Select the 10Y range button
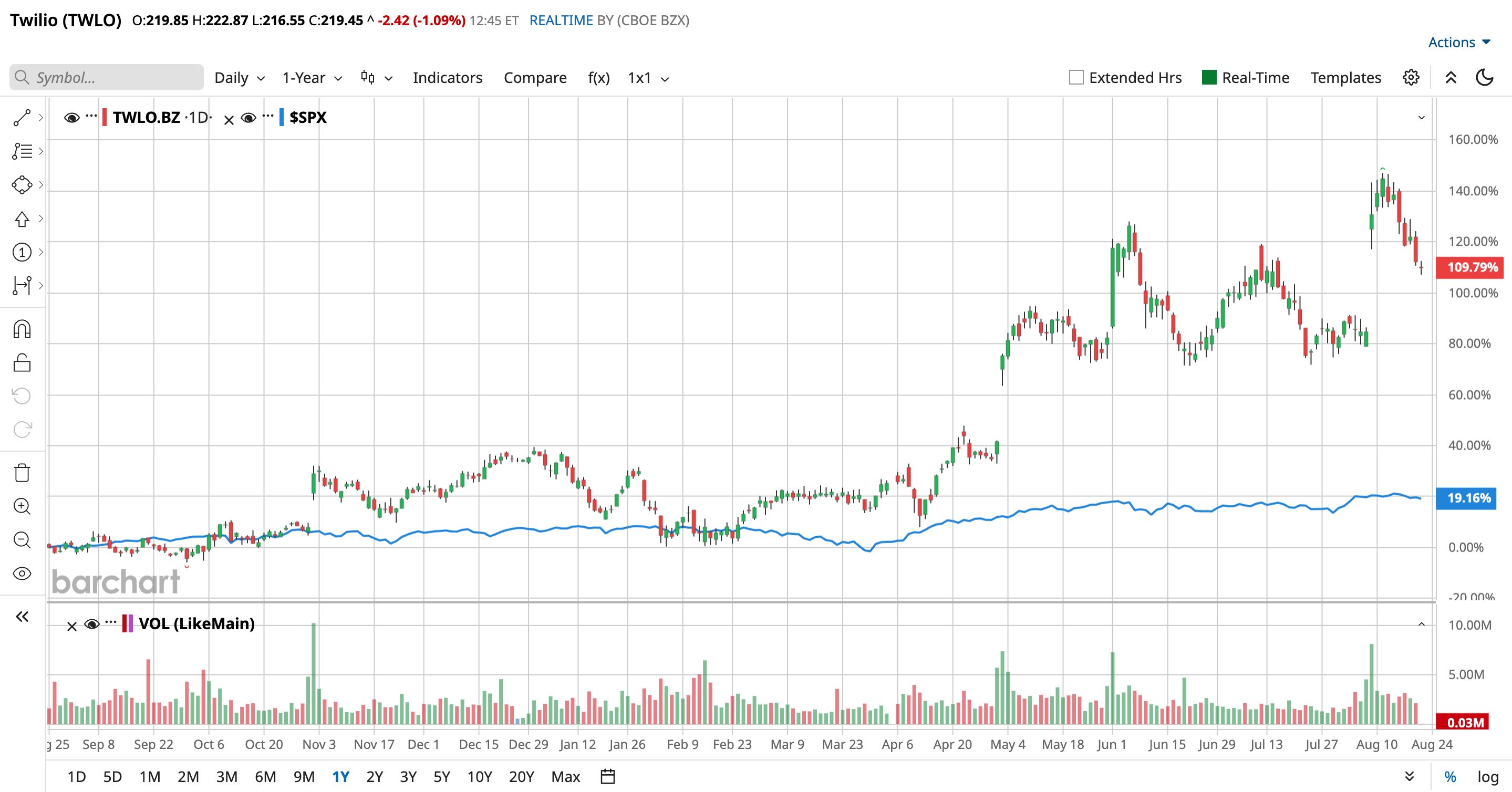The image size is (1512, 792). tap(480, 777)
